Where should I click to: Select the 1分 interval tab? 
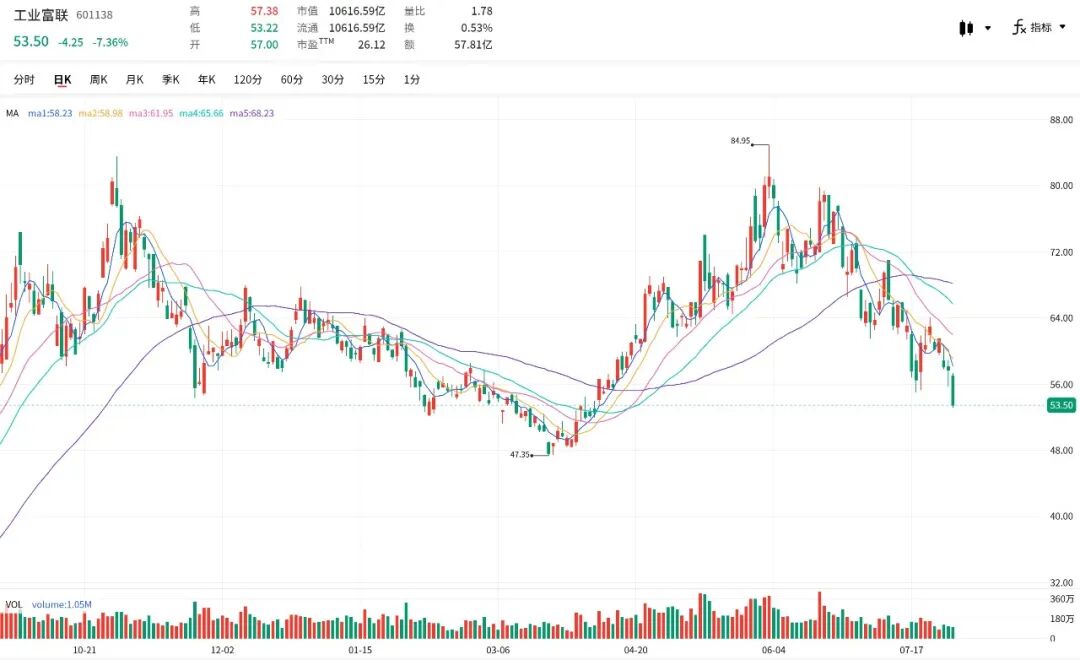coord(412,80)
